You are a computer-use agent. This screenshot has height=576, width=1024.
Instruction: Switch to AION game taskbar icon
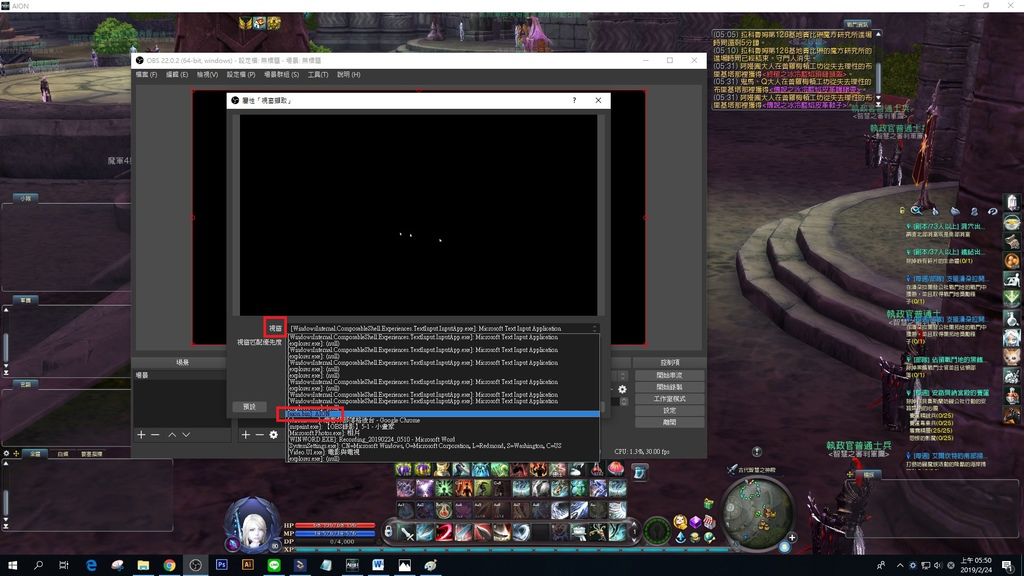pyautogui.click(x=352, y=565)
